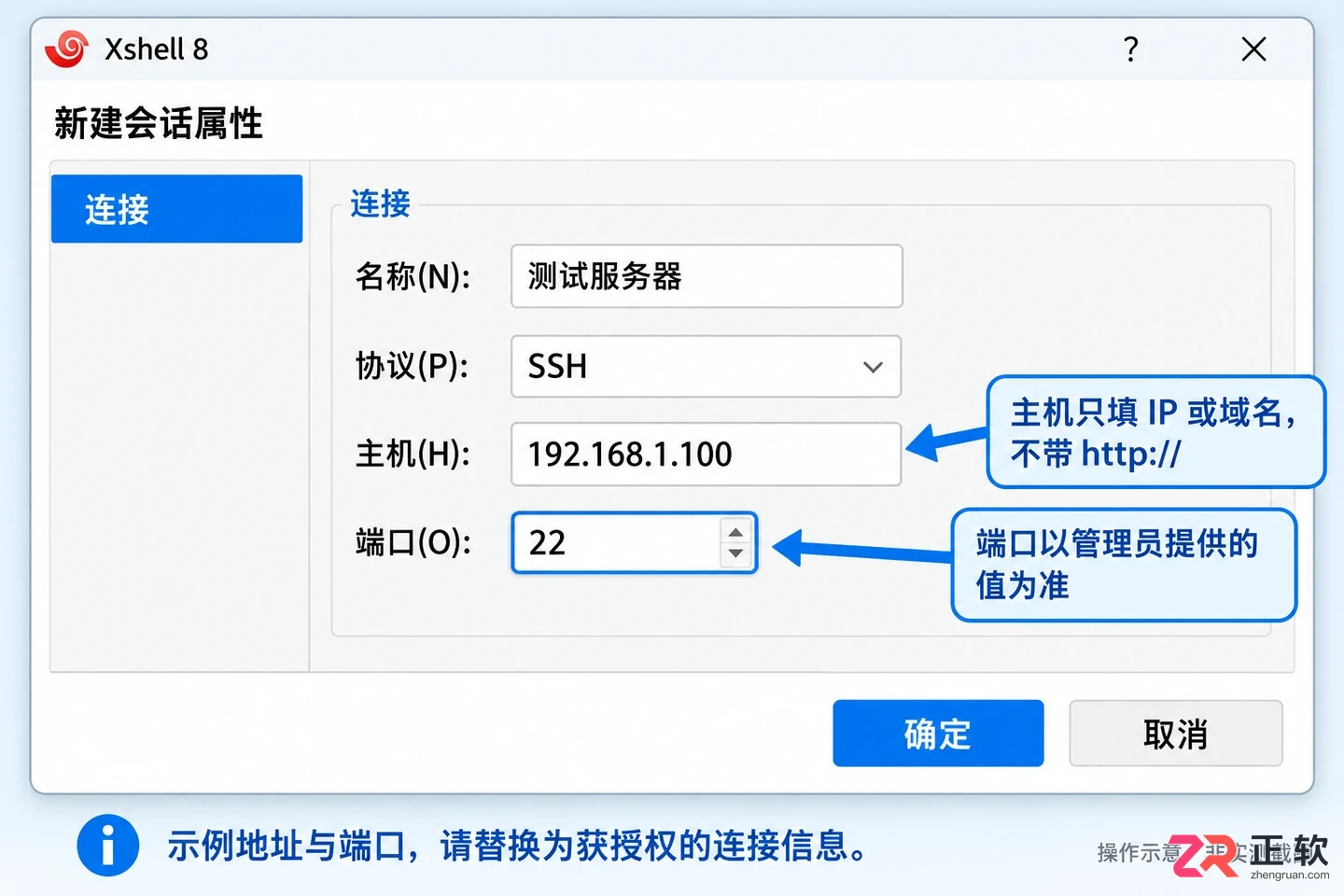Click the 主机(H) field with 192.168.1.100
Viewport: 1344px width, 896px height.
(707, 455)
